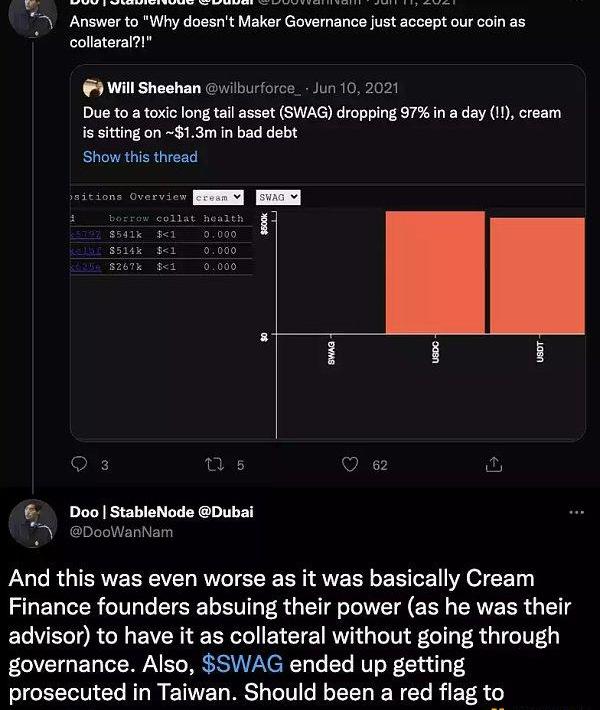Open the share icon on the tweet
600x710 pixels.
pos(493,464)
